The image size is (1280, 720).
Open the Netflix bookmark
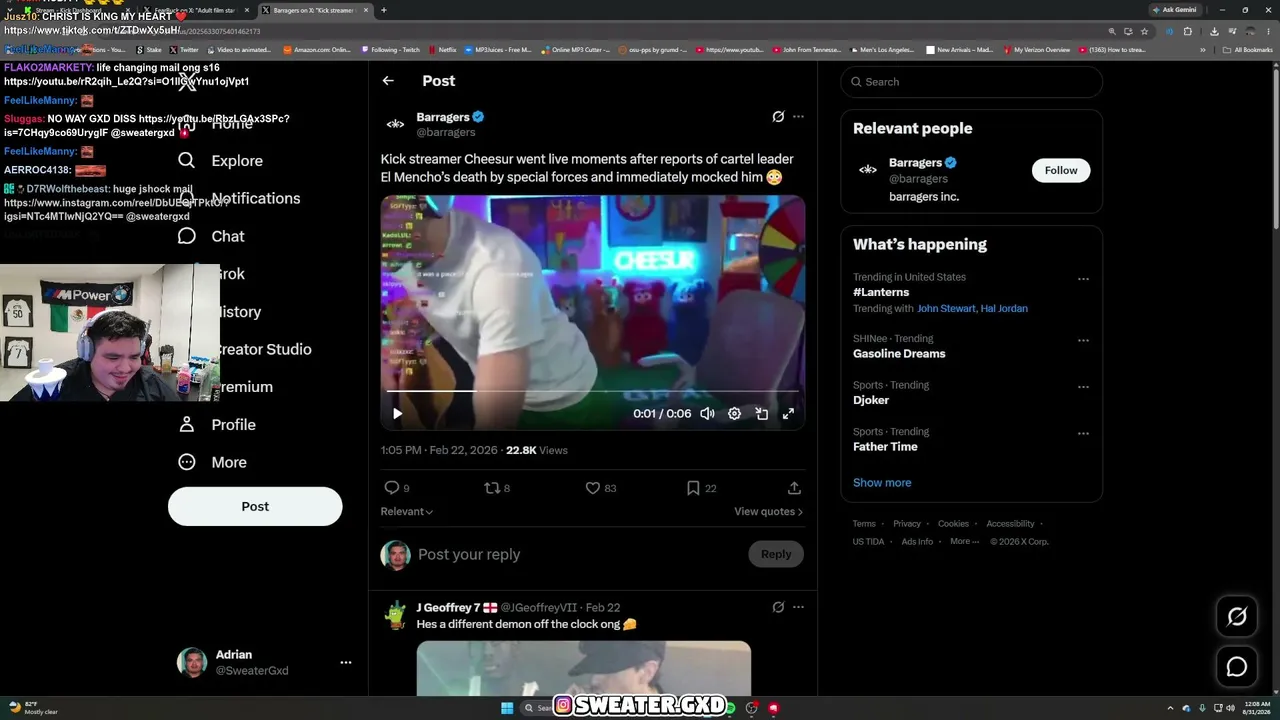(442, 49)
